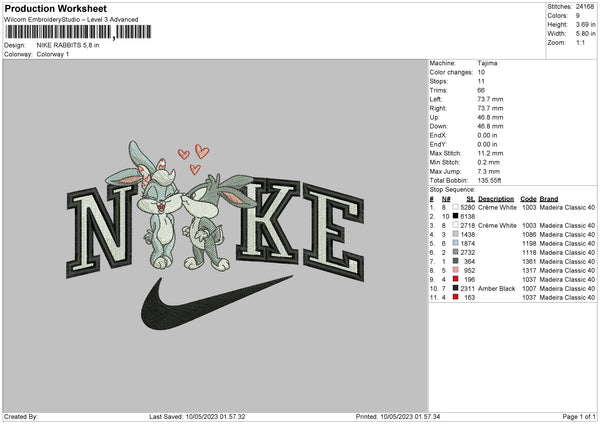Click stitch count 196 in stop row 9

[x=470, y=280]
